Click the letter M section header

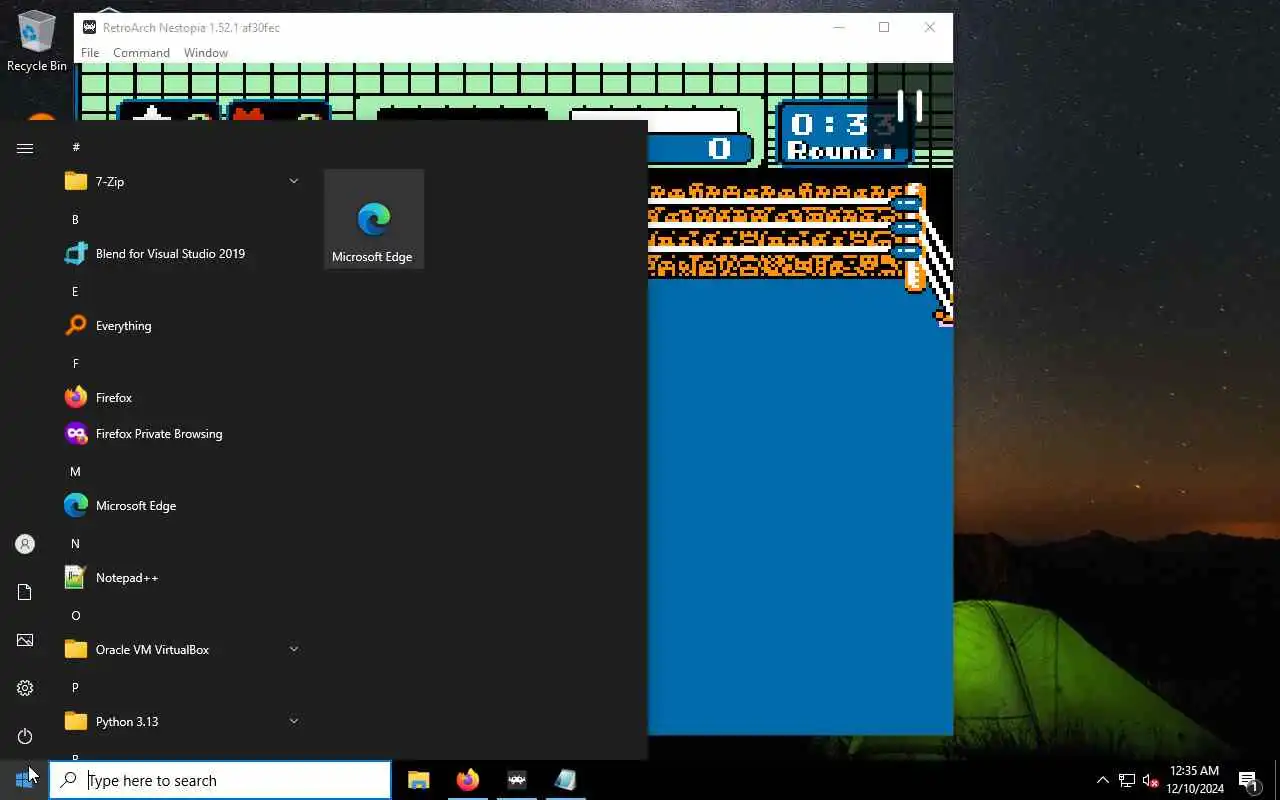75,471
